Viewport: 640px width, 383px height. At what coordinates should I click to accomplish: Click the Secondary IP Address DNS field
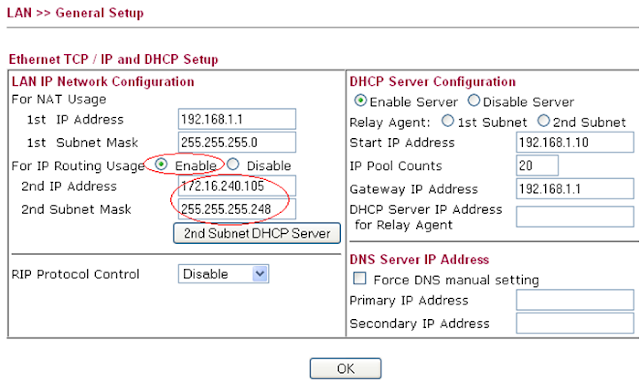pos(575,323)
